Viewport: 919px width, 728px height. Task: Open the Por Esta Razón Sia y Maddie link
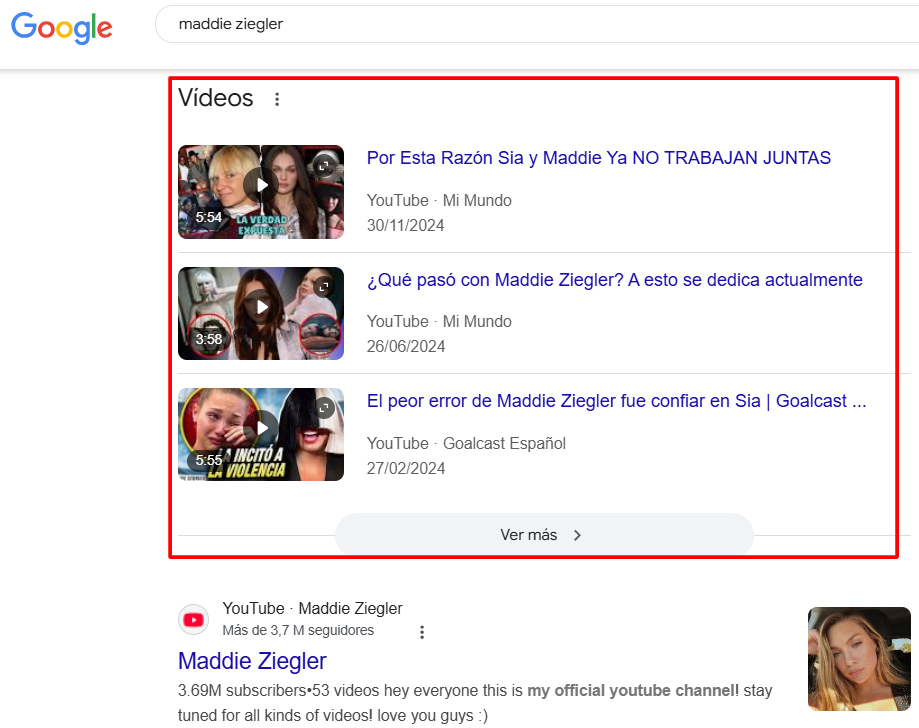coord(598,158)
